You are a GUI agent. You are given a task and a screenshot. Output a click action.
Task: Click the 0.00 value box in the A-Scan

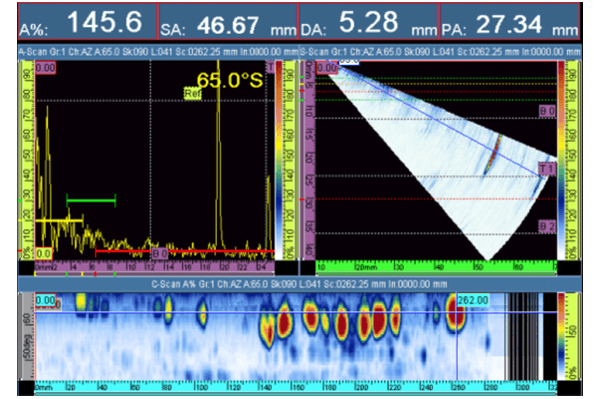pyautogui.click(x=46, y=68)
